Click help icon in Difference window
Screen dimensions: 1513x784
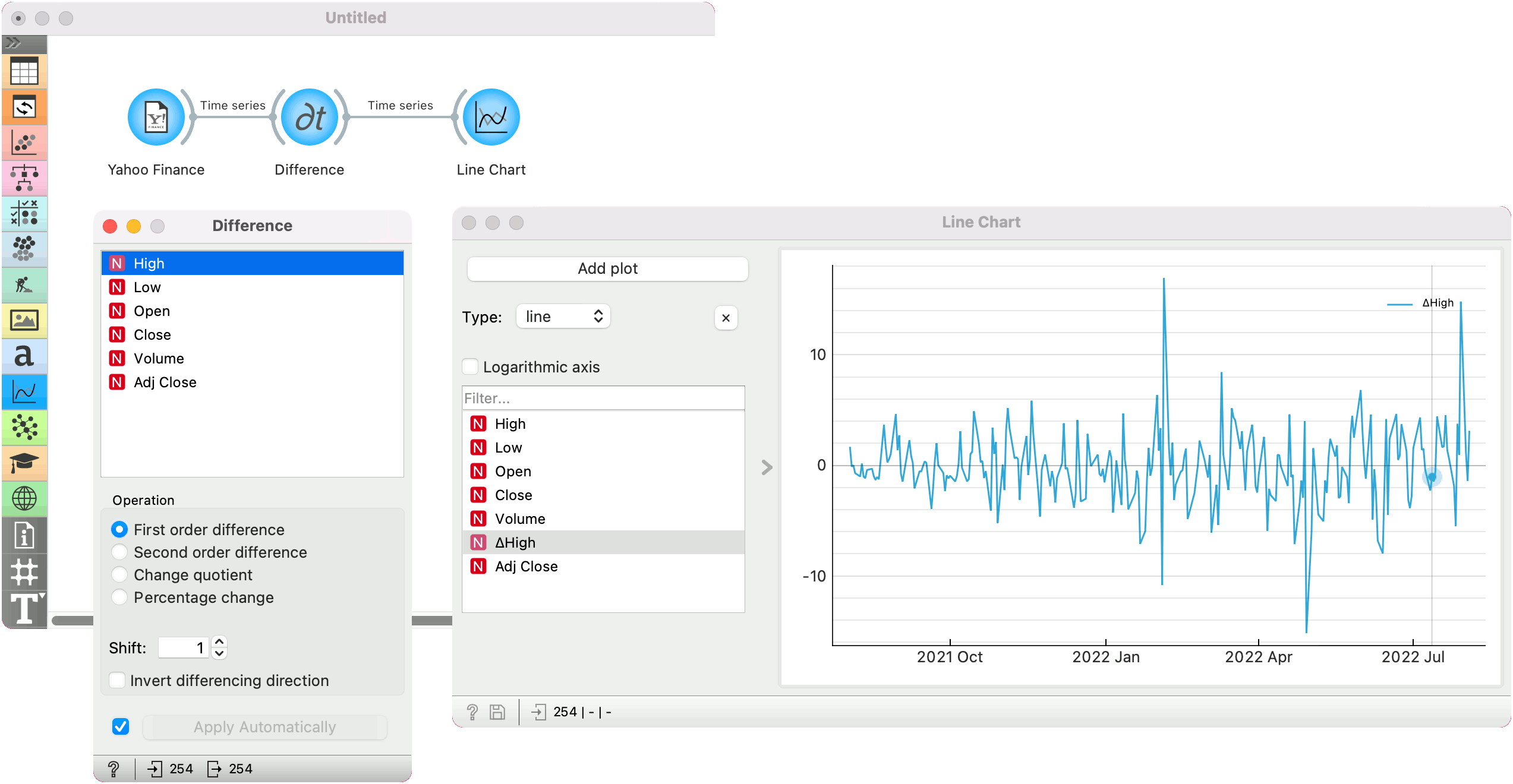[x=114, y=769]
